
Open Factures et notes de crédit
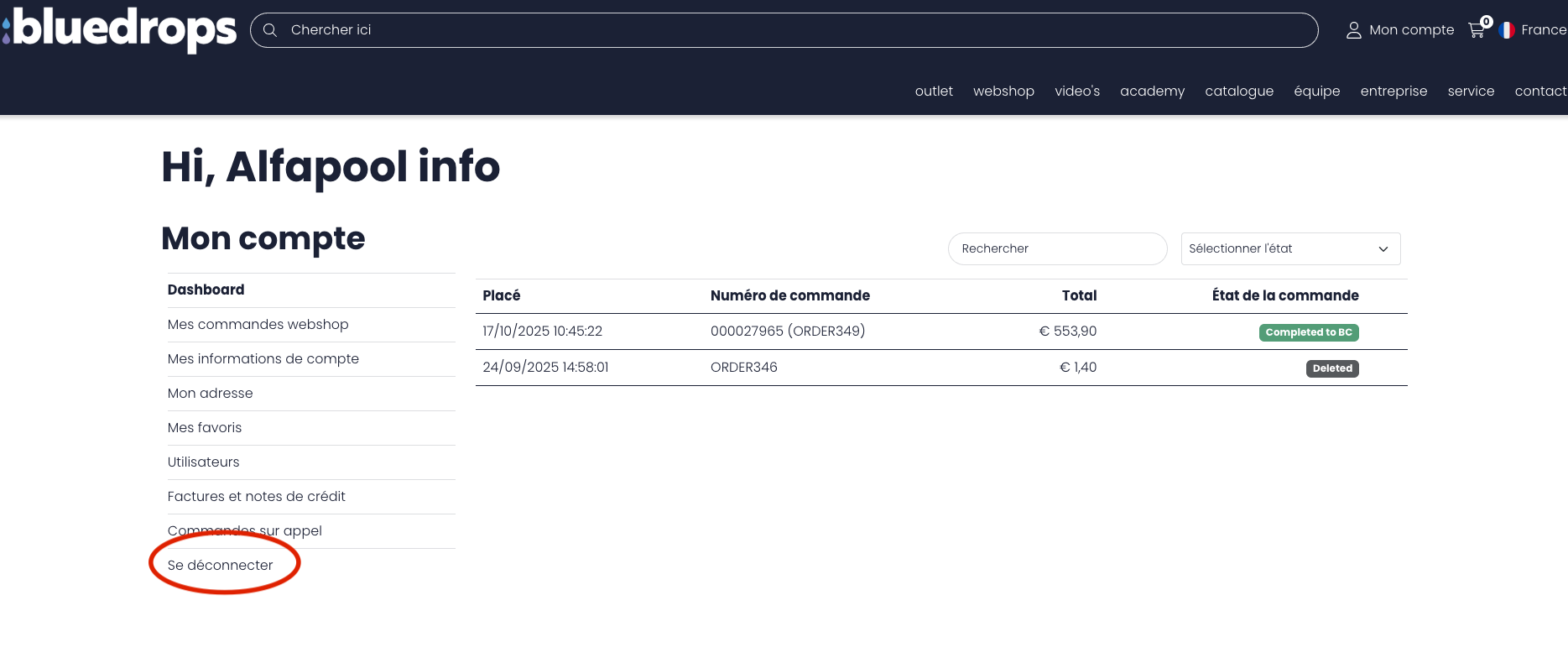click(x=256, y=496)
